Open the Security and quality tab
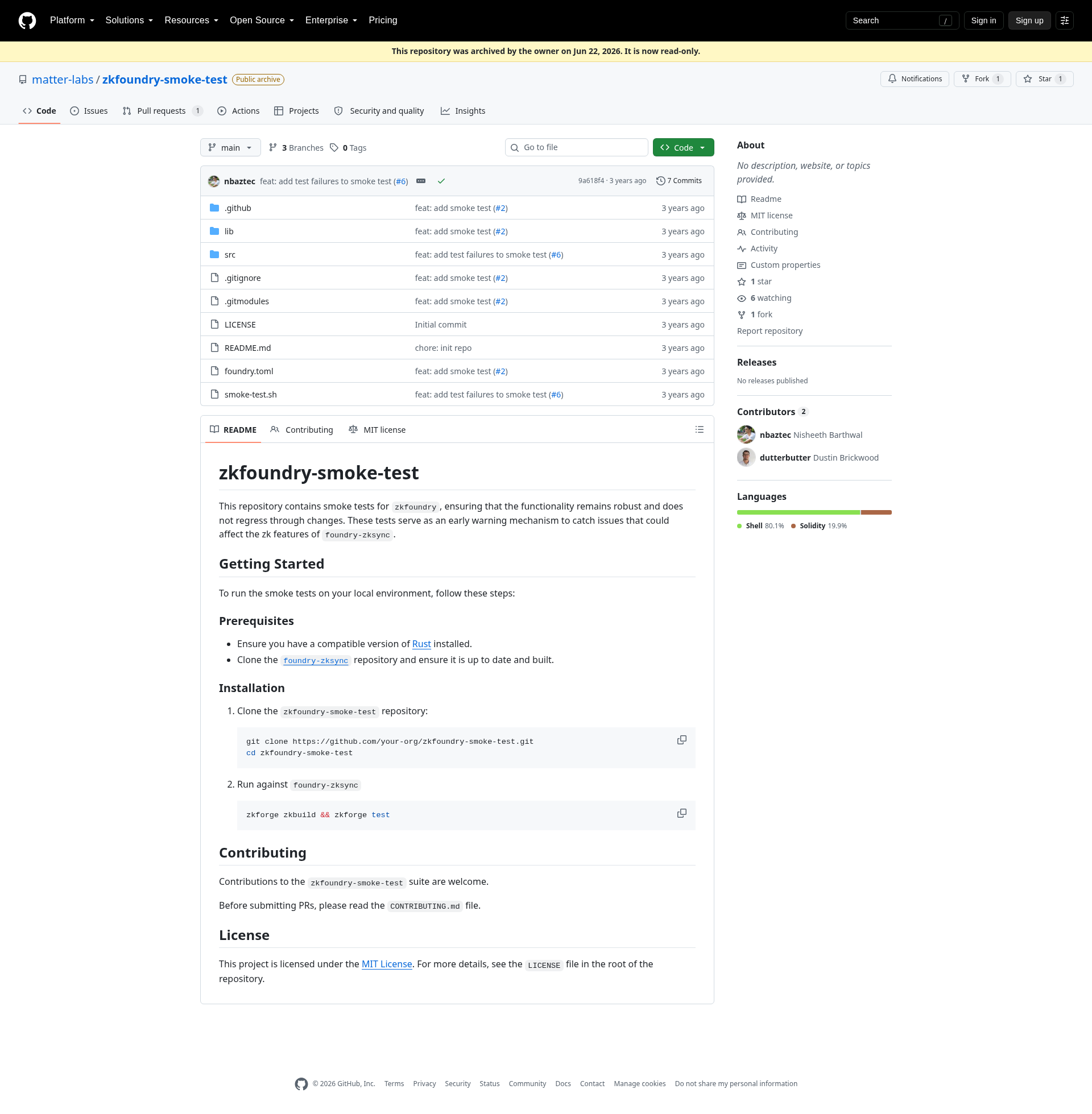 tap(379, 111)
